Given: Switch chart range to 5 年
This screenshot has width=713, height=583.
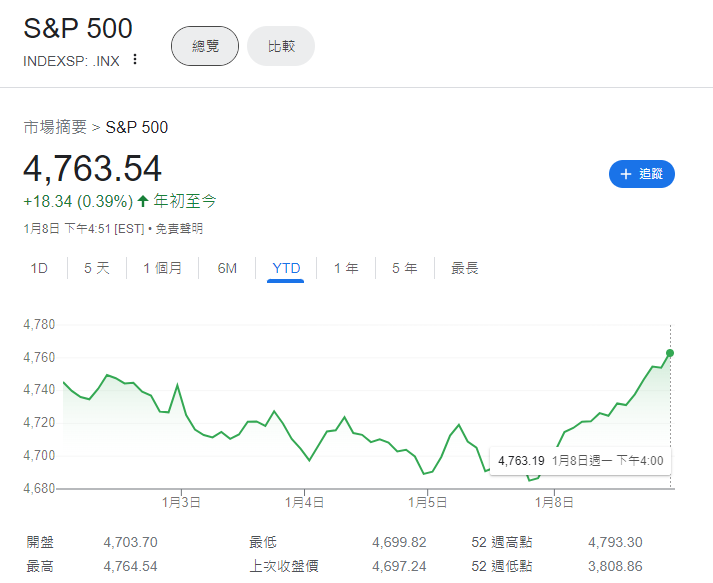Looking at the screenshot, I should [404, 268].
